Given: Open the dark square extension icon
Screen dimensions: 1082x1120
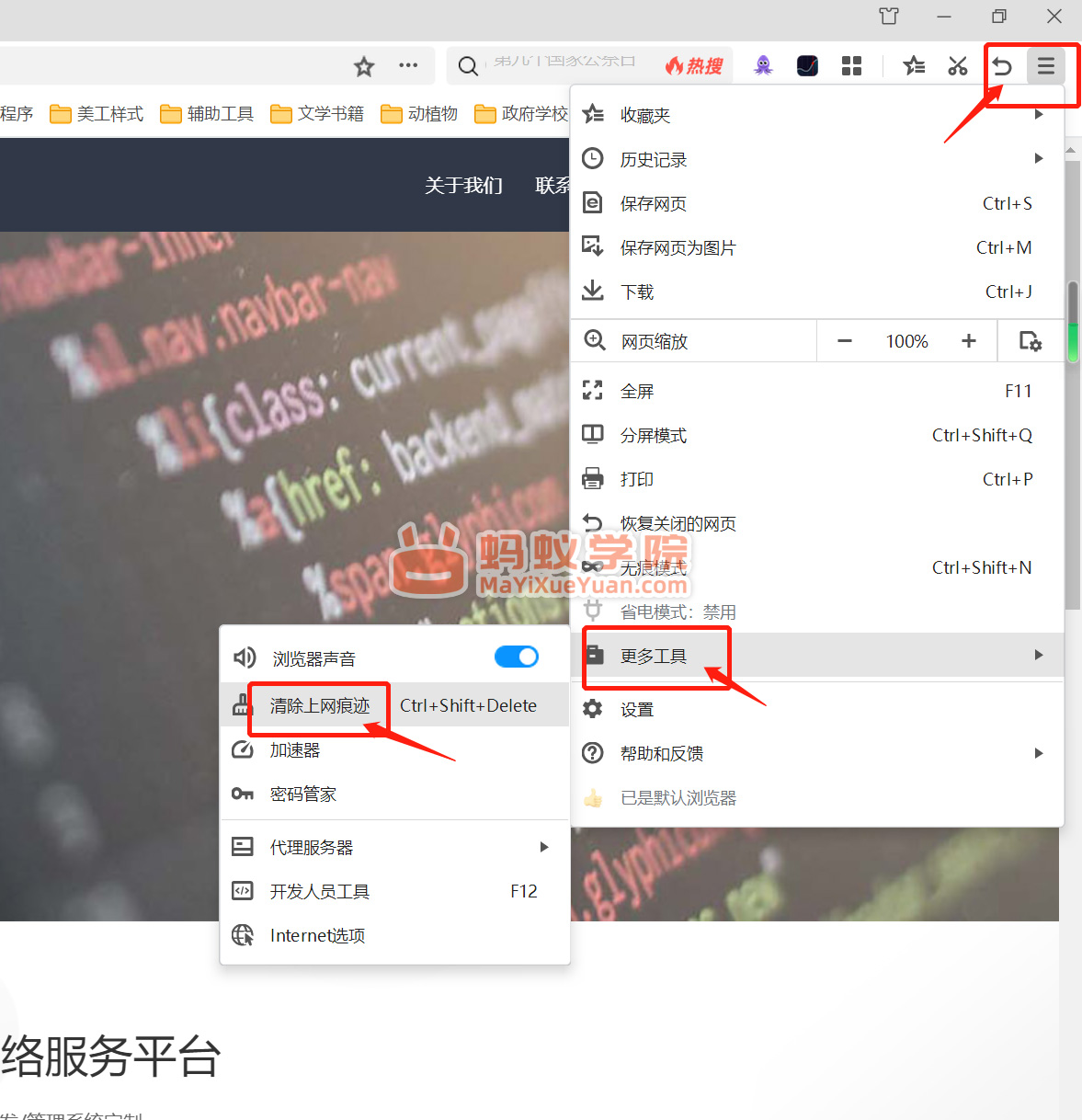Looking at the screenshot, I should pos(807,65).
